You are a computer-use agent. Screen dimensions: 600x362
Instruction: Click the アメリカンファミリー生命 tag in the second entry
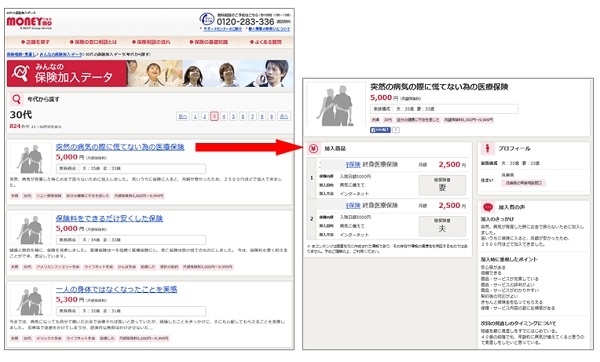[x=58, y=267]
